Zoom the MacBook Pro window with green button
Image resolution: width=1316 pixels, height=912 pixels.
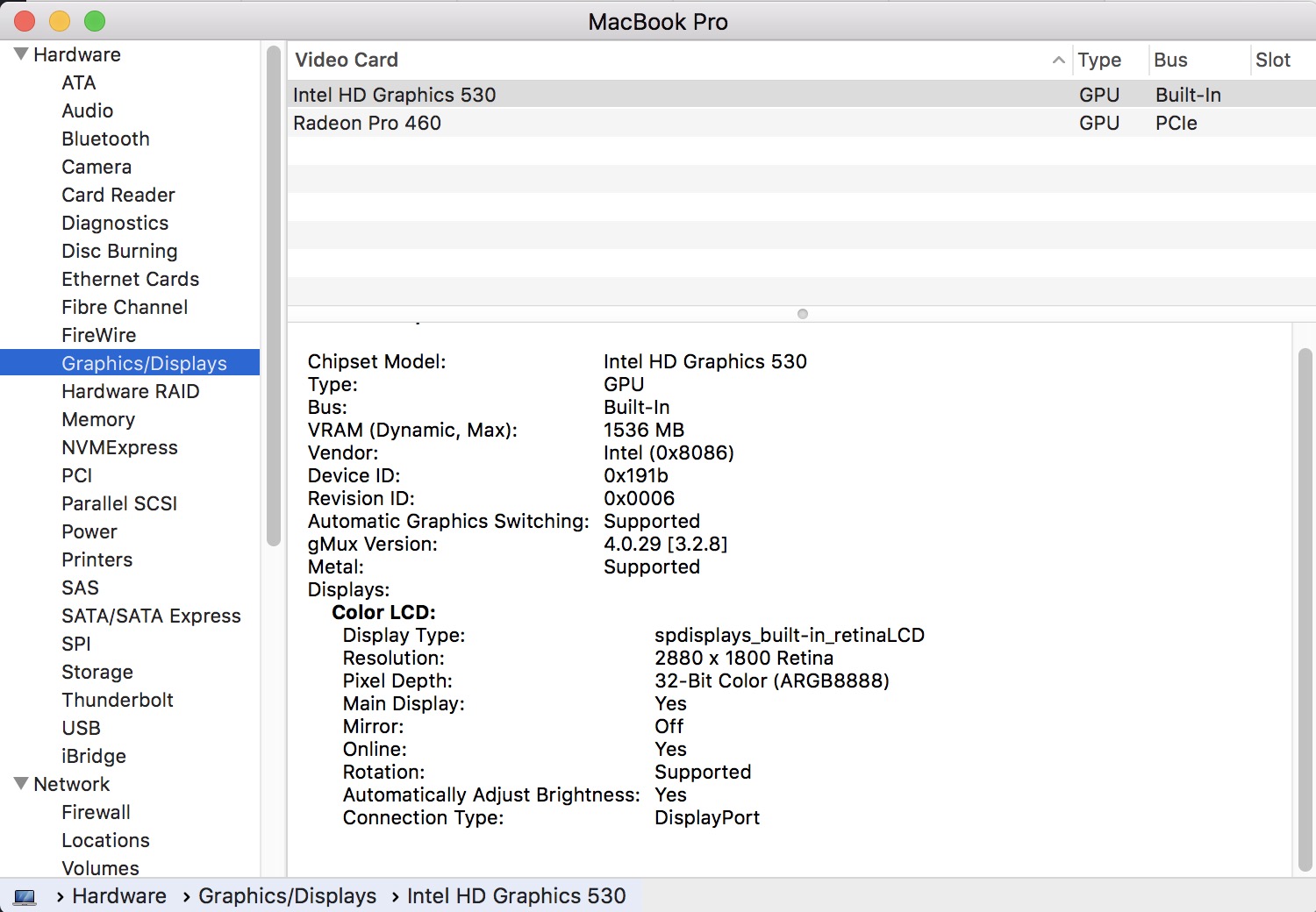click(x=95, y=21)
